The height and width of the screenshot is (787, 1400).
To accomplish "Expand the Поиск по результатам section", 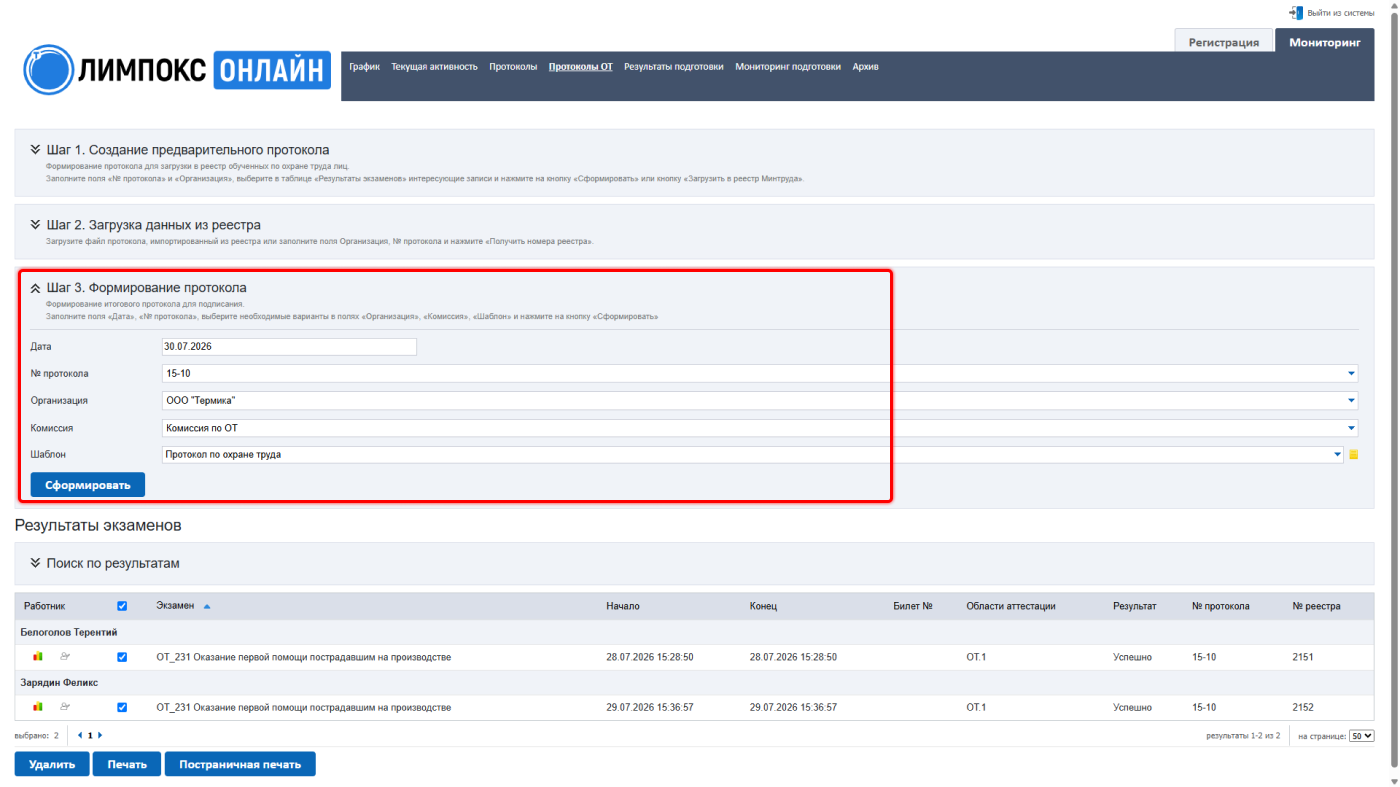I will [x=36, y=563].
